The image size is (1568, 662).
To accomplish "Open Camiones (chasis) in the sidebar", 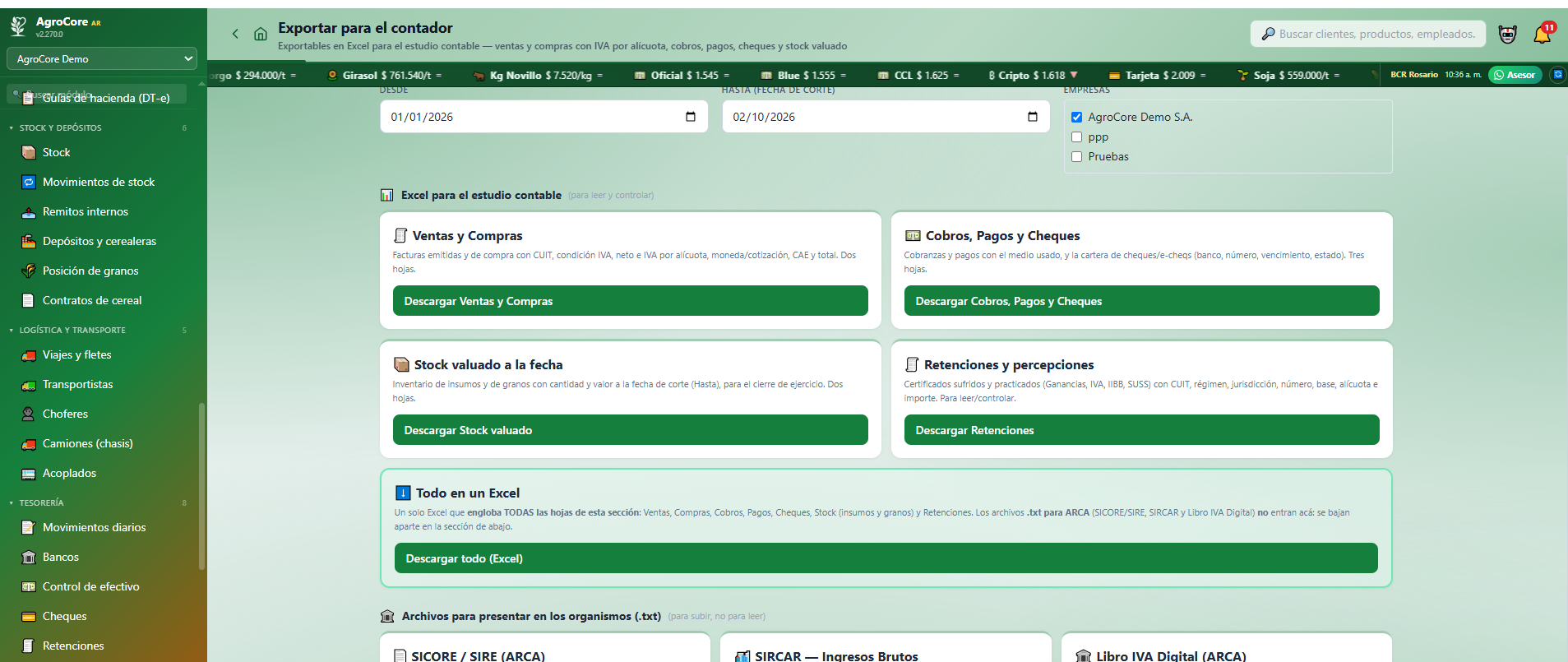I will pyautogui.click(x=87, y=443).
